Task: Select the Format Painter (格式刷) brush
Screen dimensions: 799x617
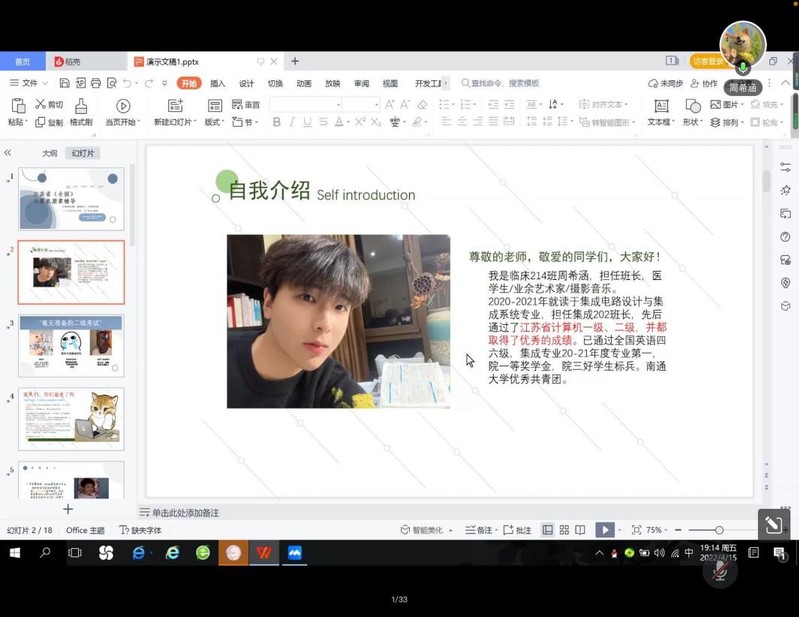Action: (x=81, y=106)
